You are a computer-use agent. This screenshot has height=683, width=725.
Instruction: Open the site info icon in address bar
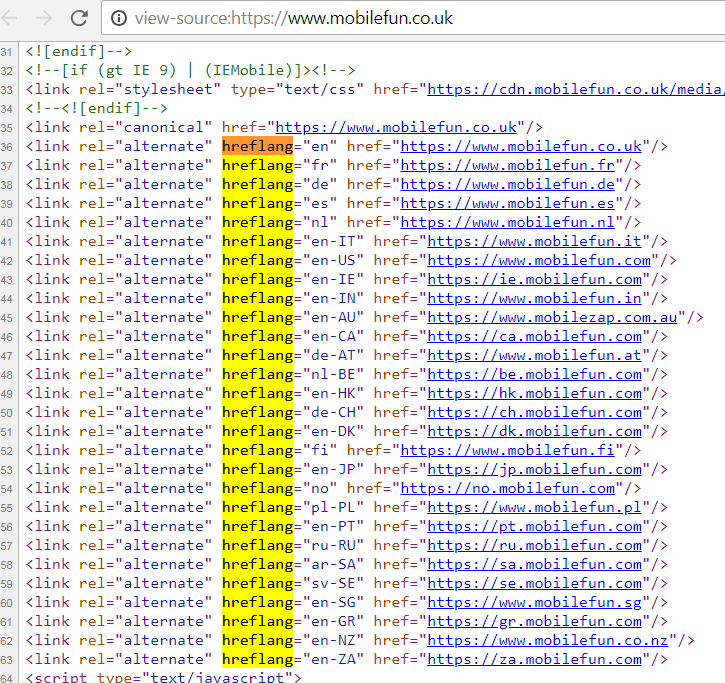click(119, 18)
